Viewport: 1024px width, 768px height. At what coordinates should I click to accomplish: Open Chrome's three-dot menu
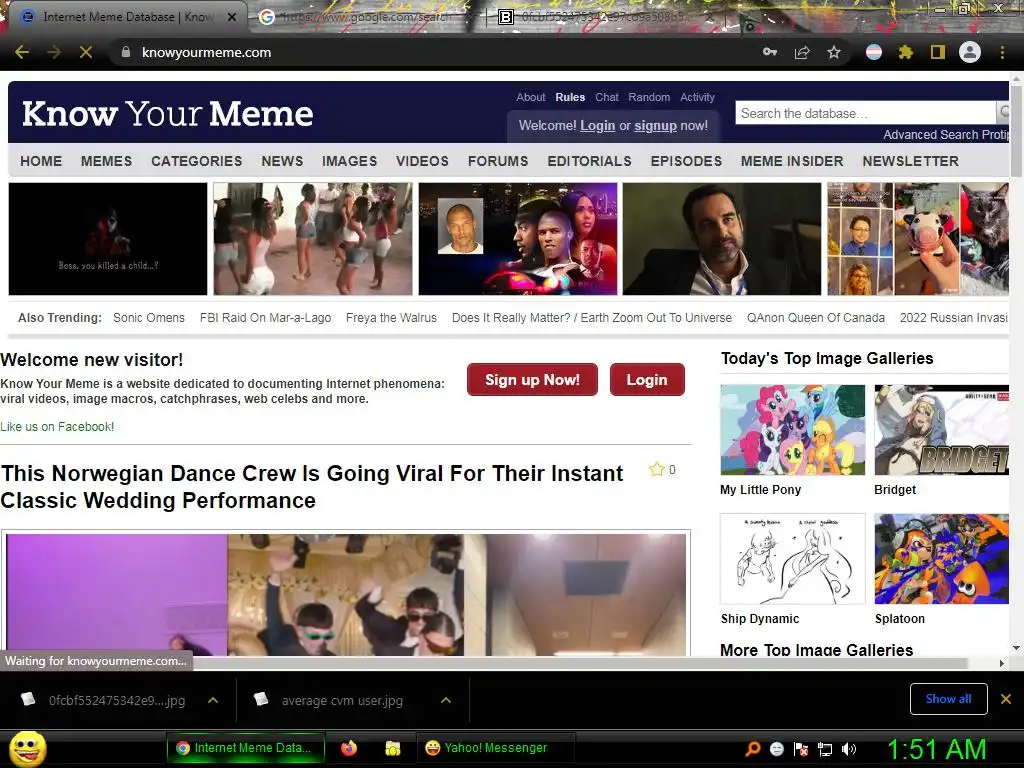(1002, 52)
